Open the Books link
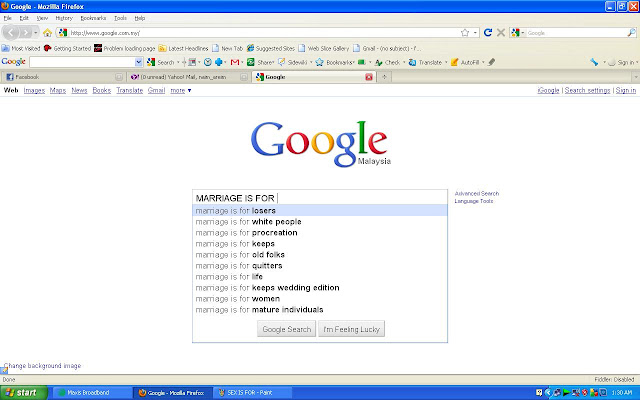Image resolution: width=640 pixels, height=400 pixels. coord(102,90)
